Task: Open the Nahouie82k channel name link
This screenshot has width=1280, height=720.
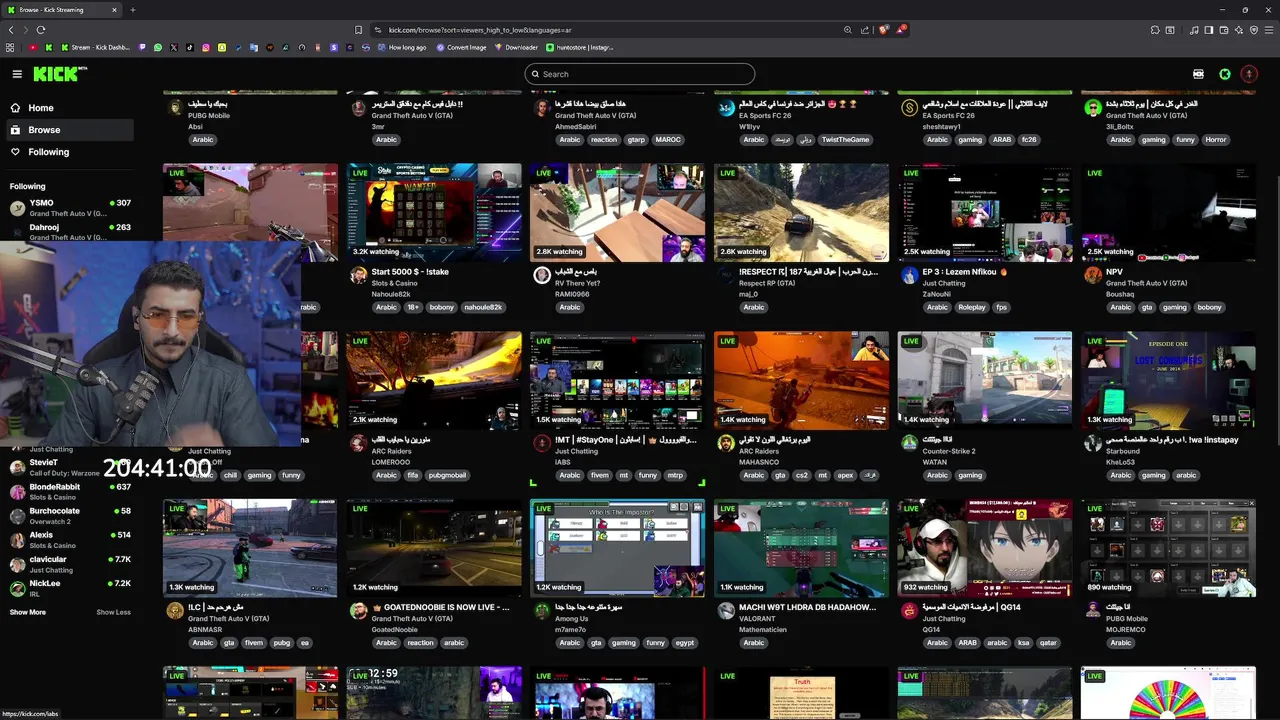Action: pos(391,295)
